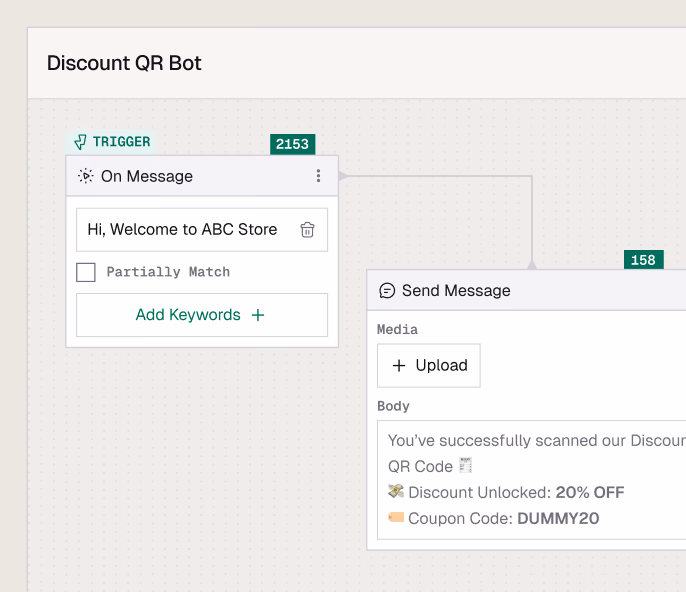Open the On Message three-dot options menu

point(318,176)
